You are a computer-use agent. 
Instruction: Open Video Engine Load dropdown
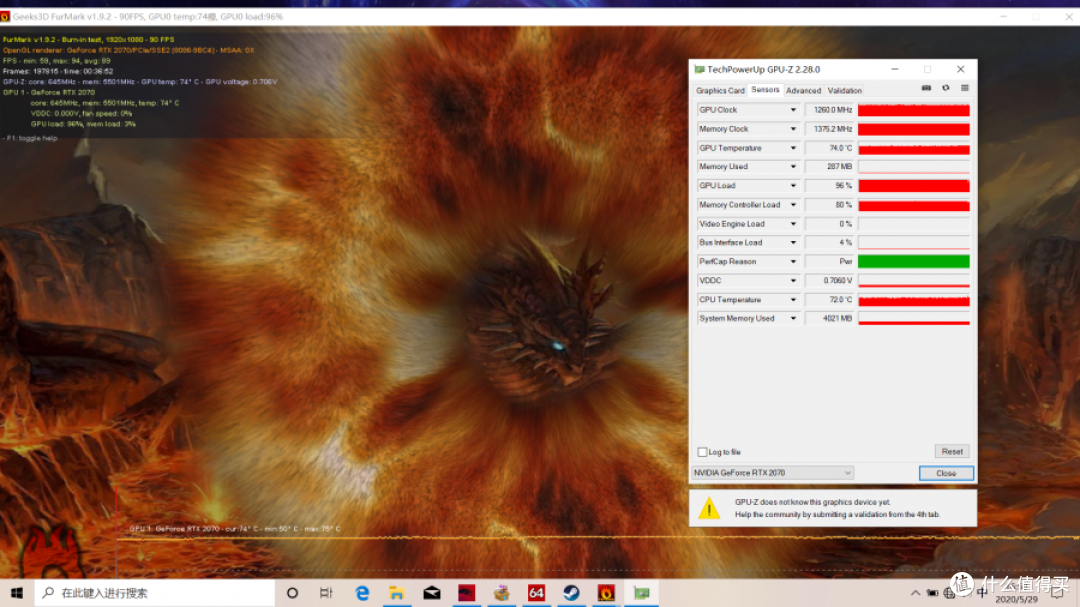[x=793, y=224]
